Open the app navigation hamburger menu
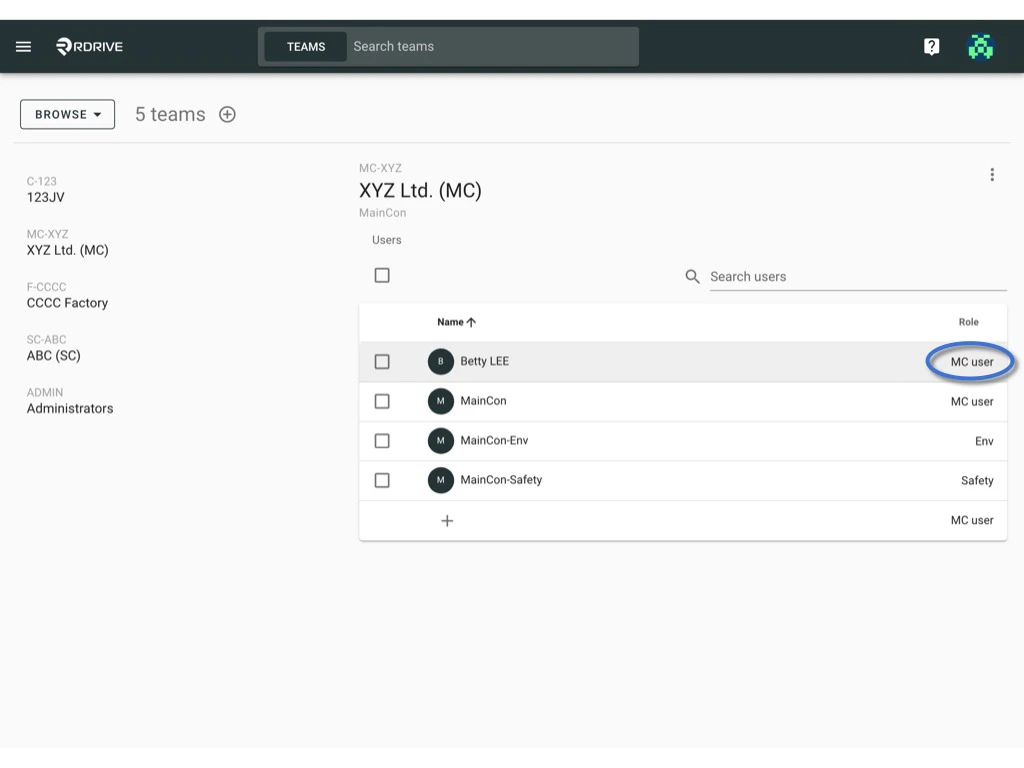1024x768 pixels. 23,46
